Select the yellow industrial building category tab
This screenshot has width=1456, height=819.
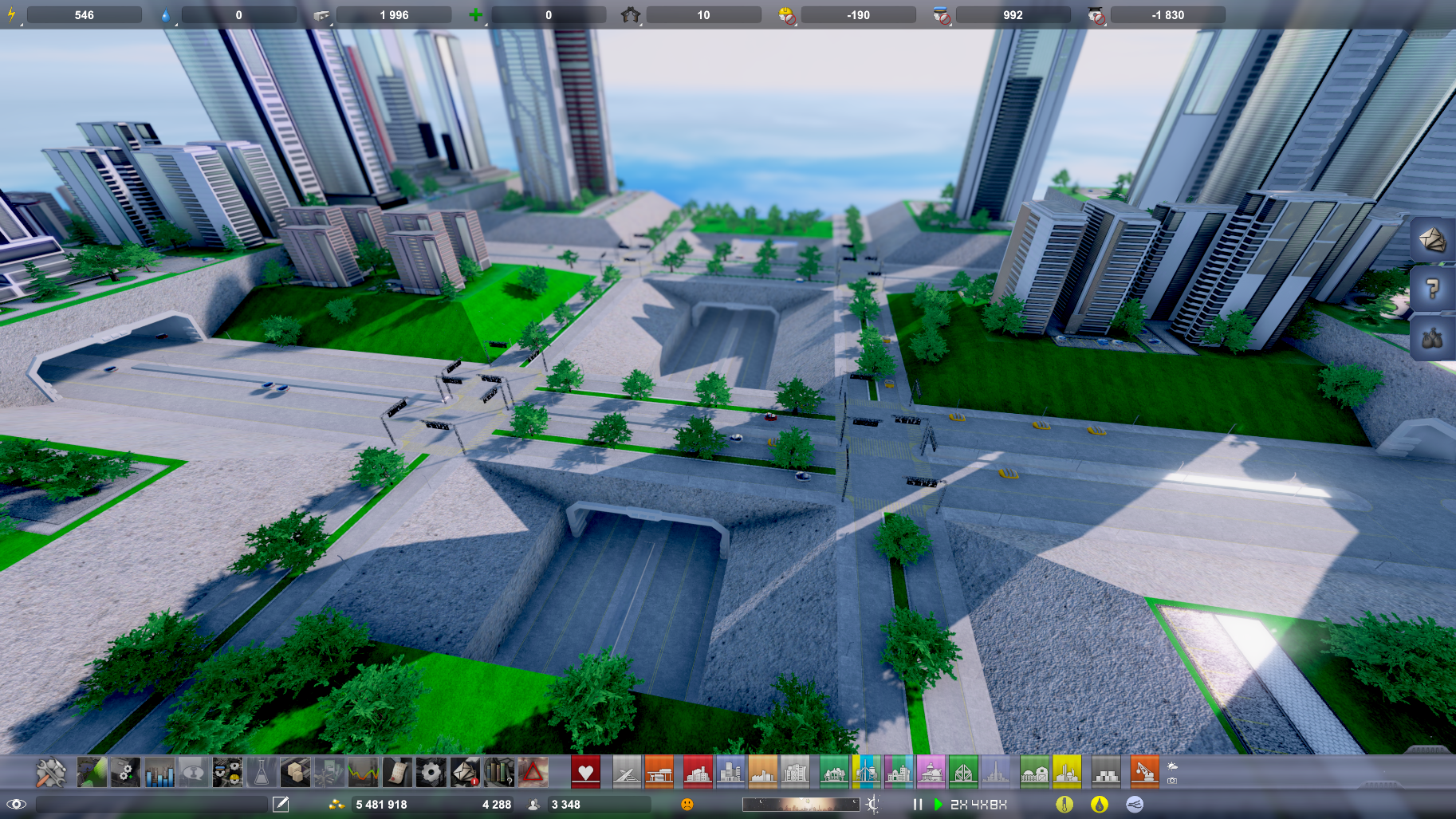1067,772
